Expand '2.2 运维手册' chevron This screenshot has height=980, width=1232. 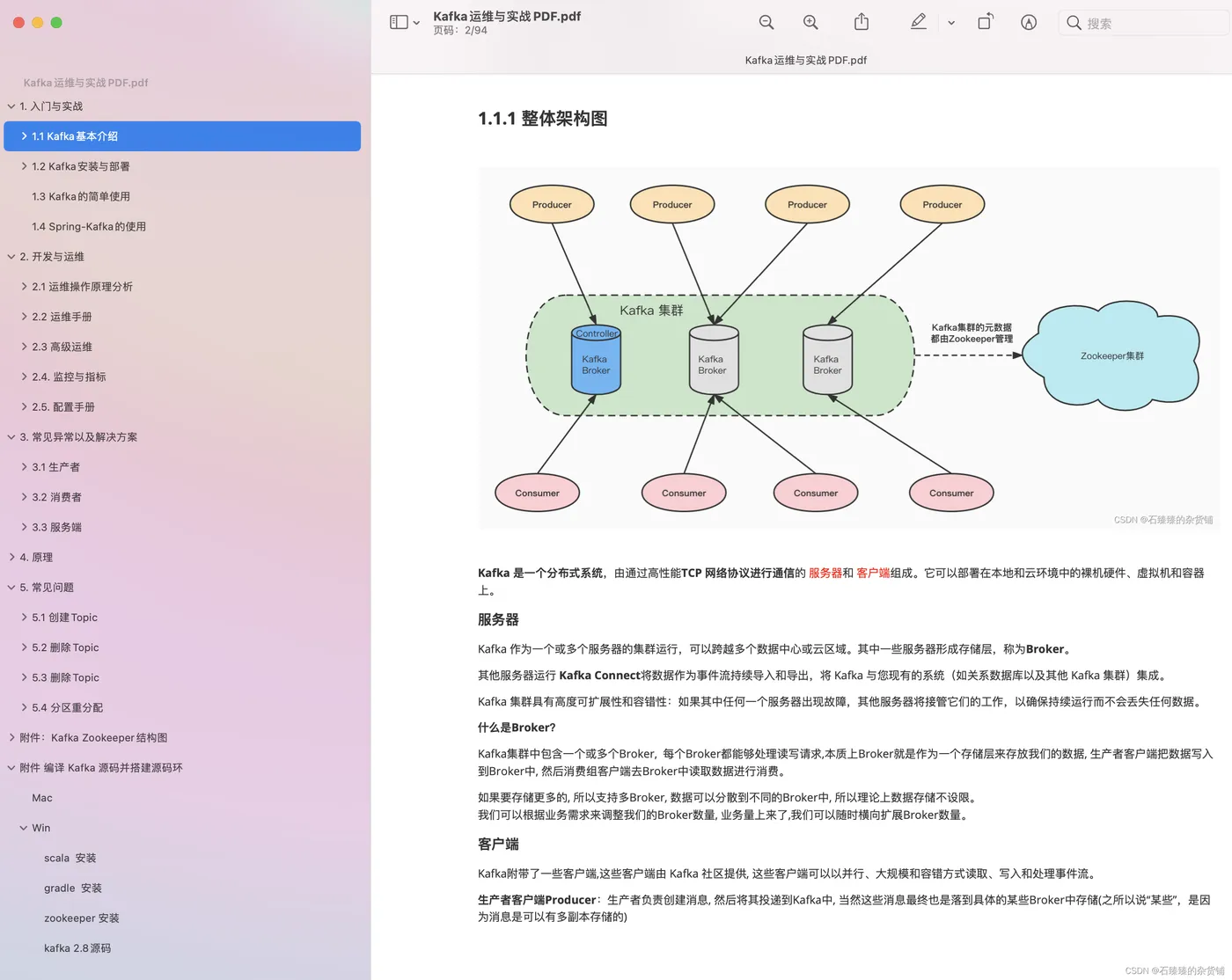[x=24, y=317]
